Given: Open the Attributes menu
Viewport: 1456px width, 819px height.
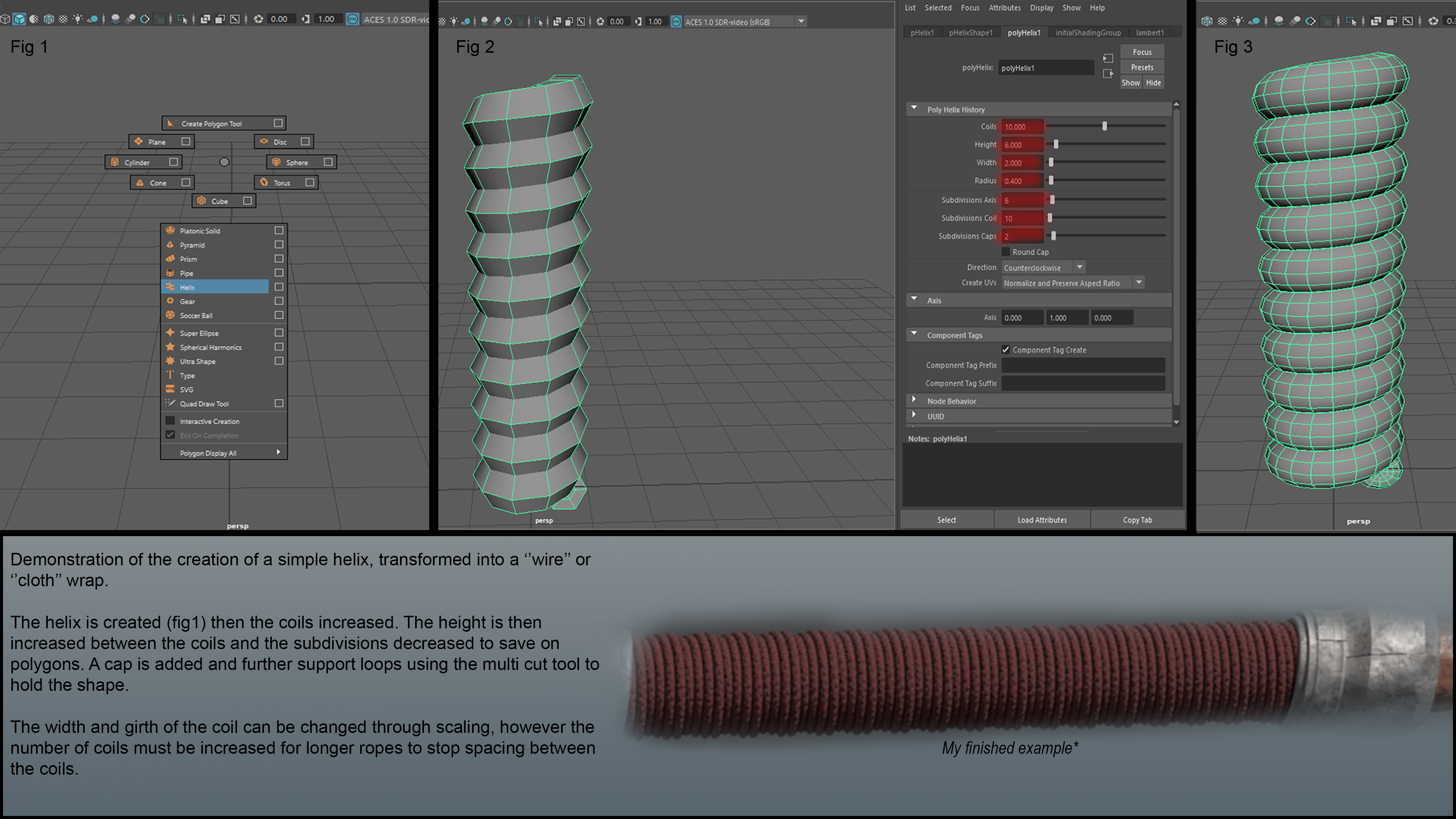Looking at the screenshot, I should click(x=1004, y=8).
